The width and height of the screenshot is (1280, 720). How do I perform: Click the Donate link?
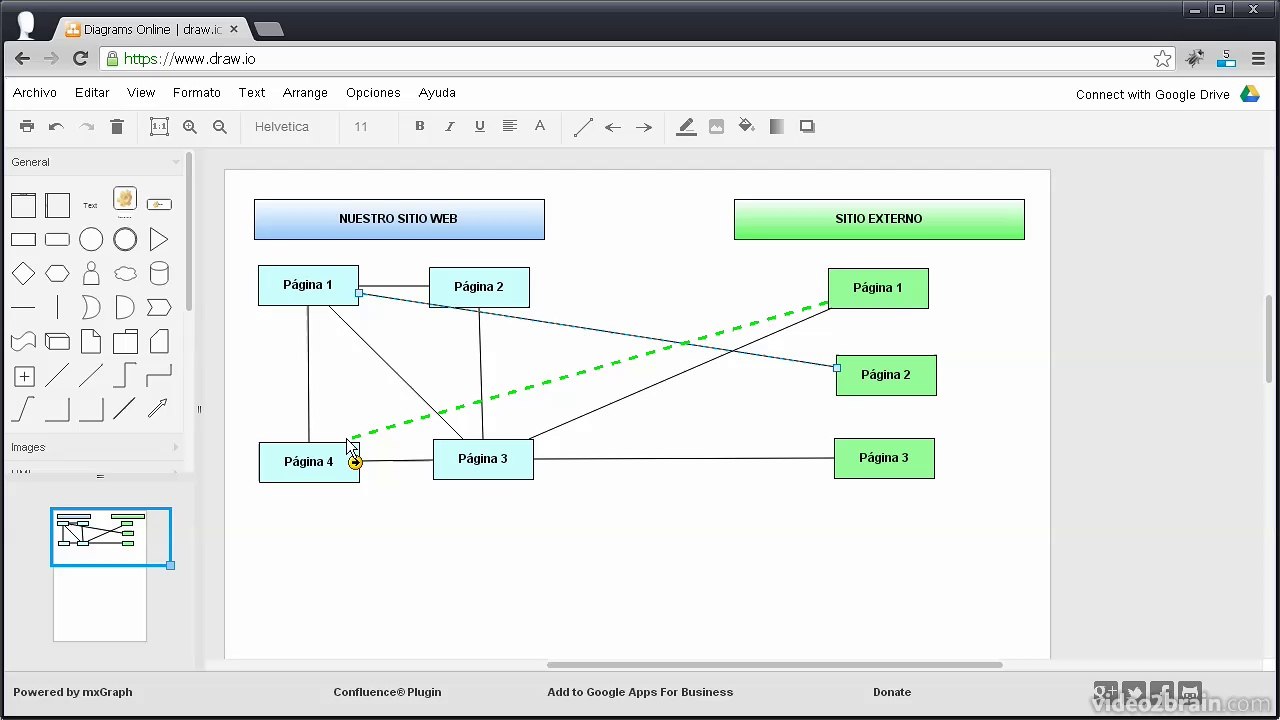[892, 692]
